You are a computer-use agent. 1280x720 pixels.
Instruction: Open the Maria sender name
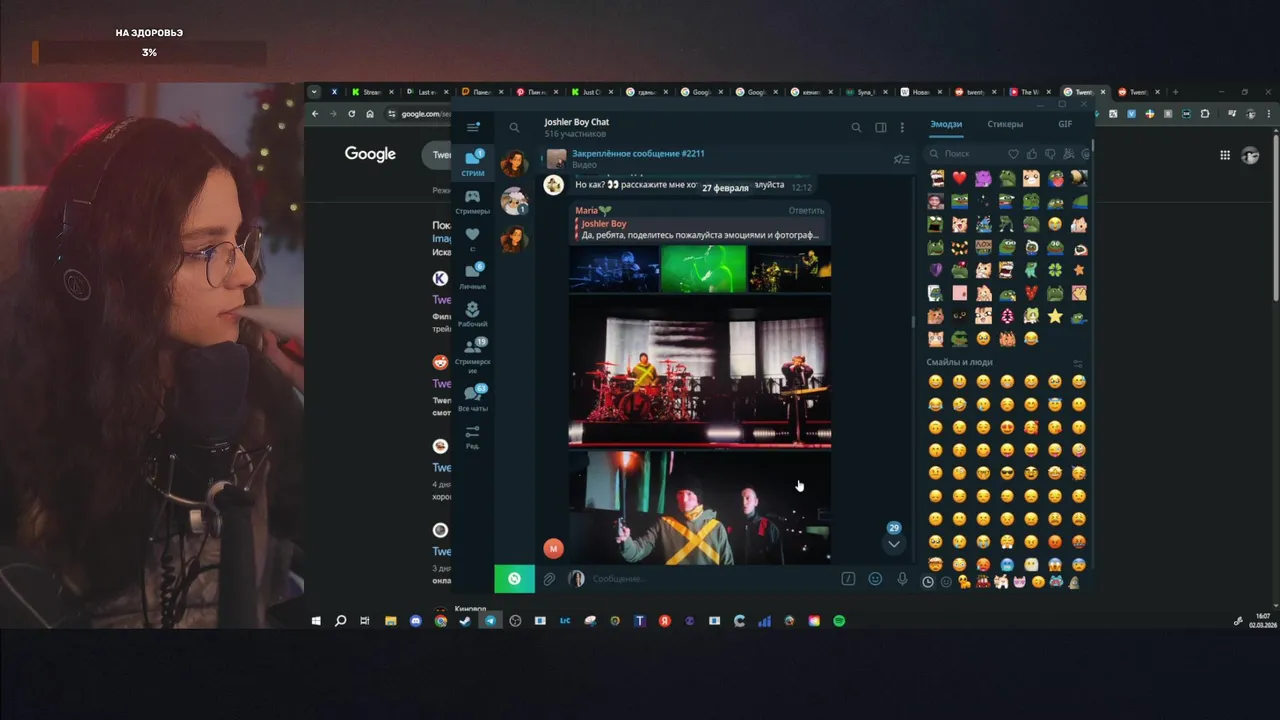[x=587, y=210]
